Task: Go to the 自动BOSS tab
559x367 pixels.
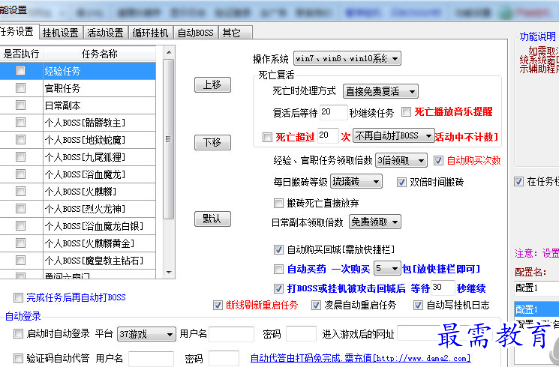Action: [x=195, y=32]
